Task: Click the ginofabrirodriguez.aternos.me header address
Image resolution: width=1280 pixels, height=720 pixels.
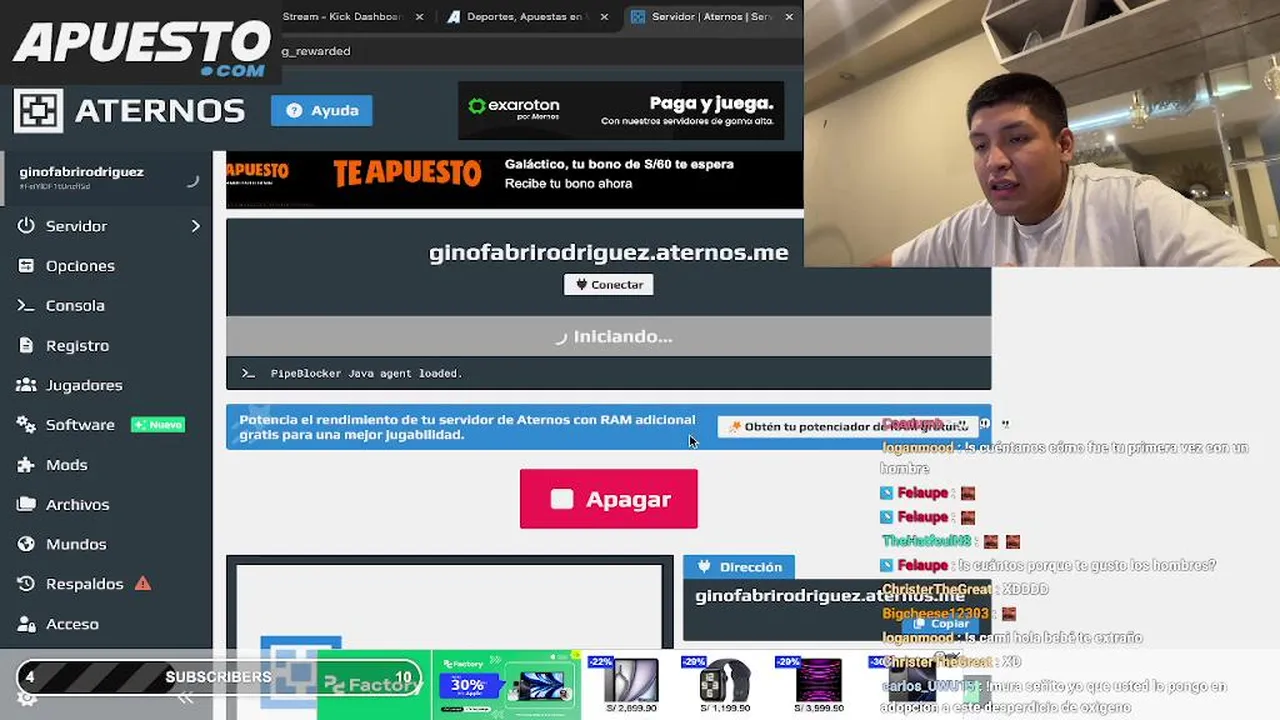Action: pos(608,253)
